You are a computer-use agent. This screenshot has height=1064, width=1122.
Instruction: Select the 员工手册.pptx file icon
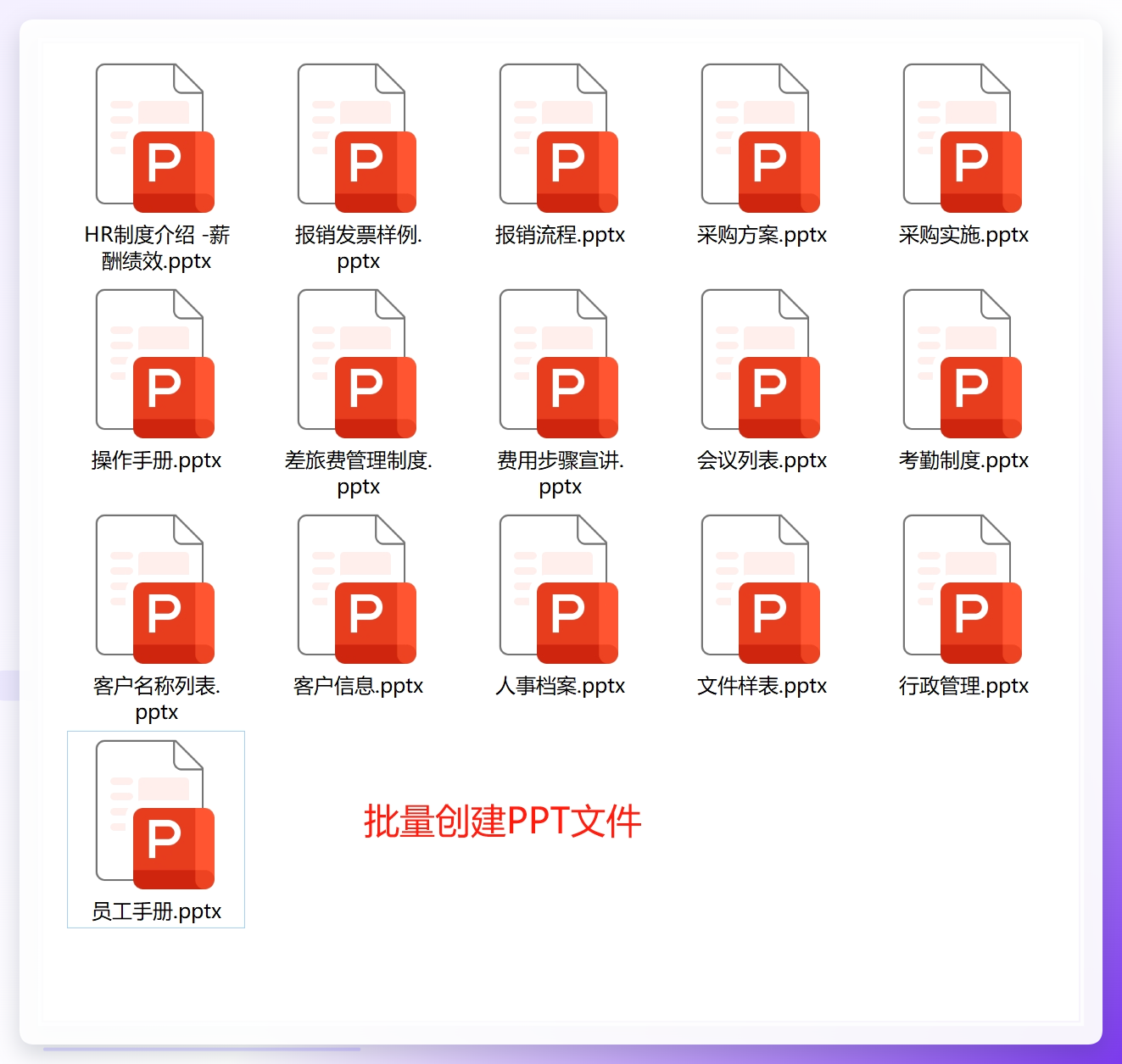click(155, 815)
